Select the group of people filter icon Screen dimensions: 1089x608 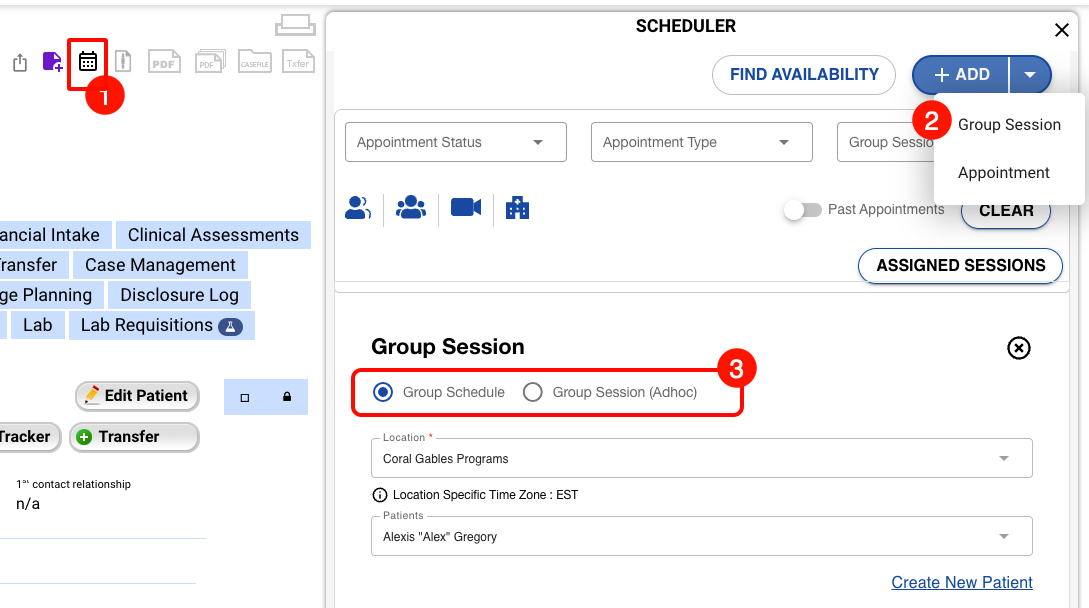[411, 208]
